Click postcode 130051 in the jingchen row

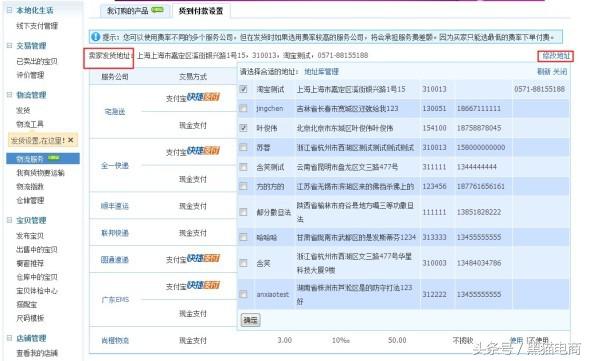tap(434, 108)
